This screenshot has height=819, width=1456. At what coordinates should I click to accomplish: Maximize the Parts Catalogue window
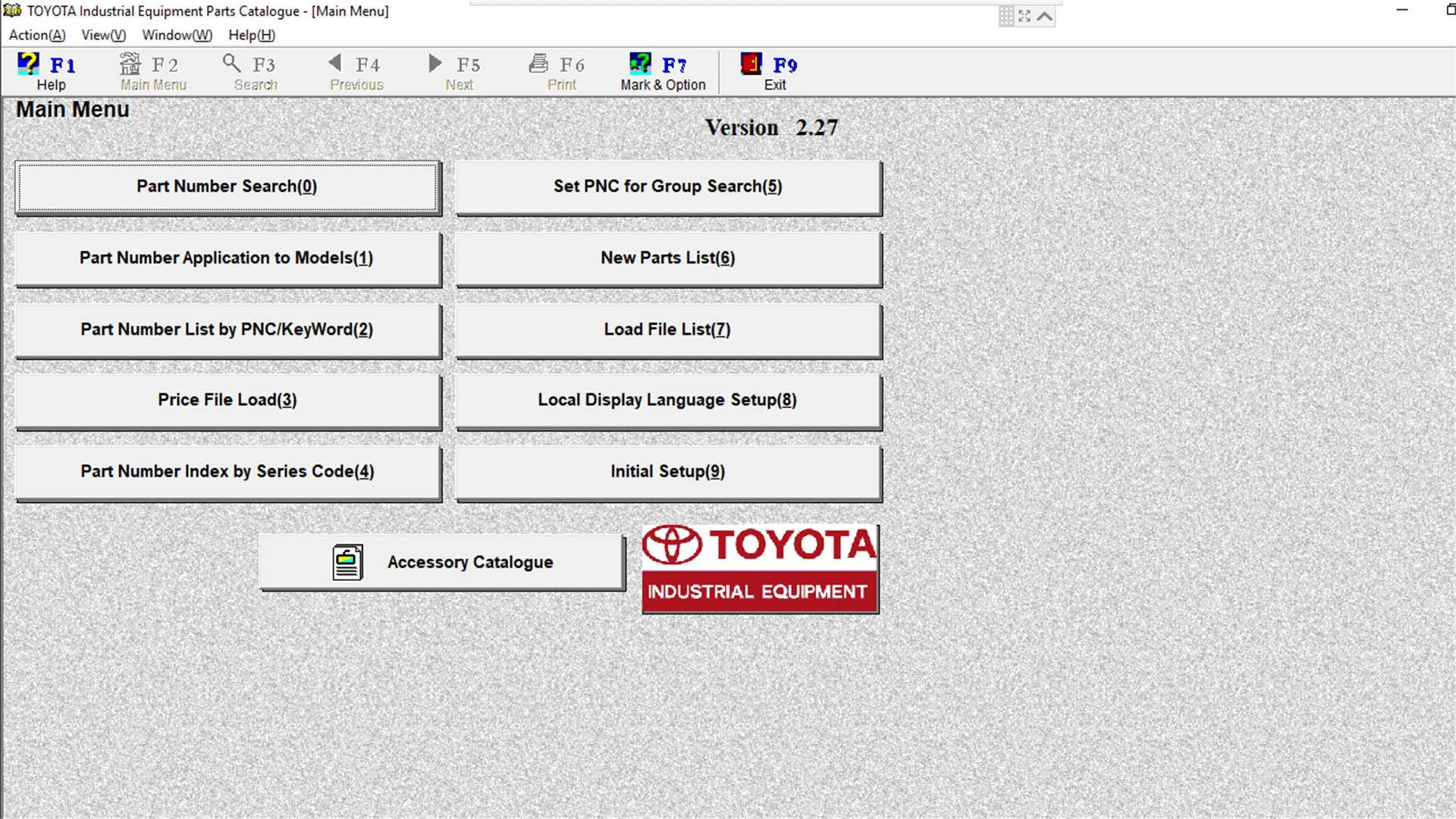[x=1450, y=11]
